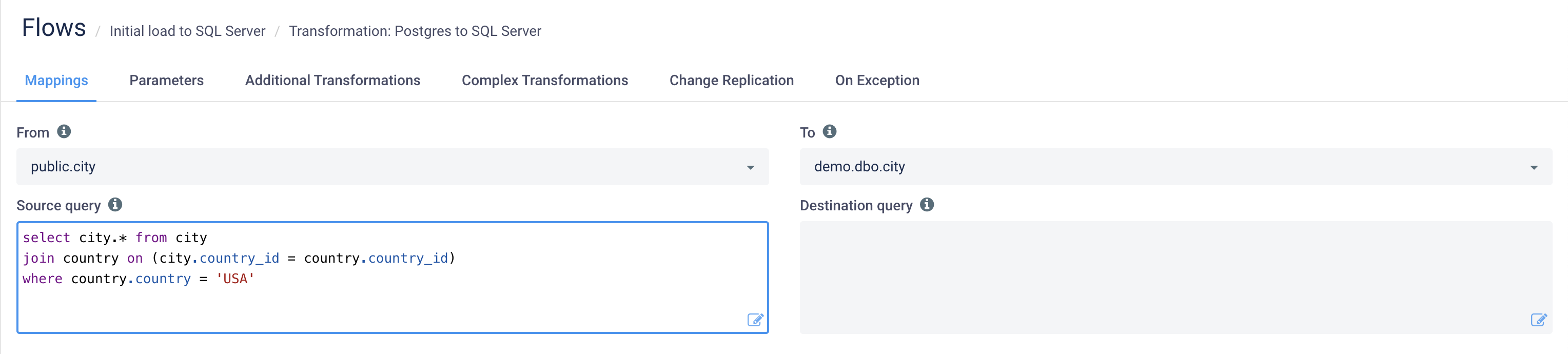The image size is (1568, 354).
Task: Switch to the Parameters tab
Action: (x=167, y=80)
